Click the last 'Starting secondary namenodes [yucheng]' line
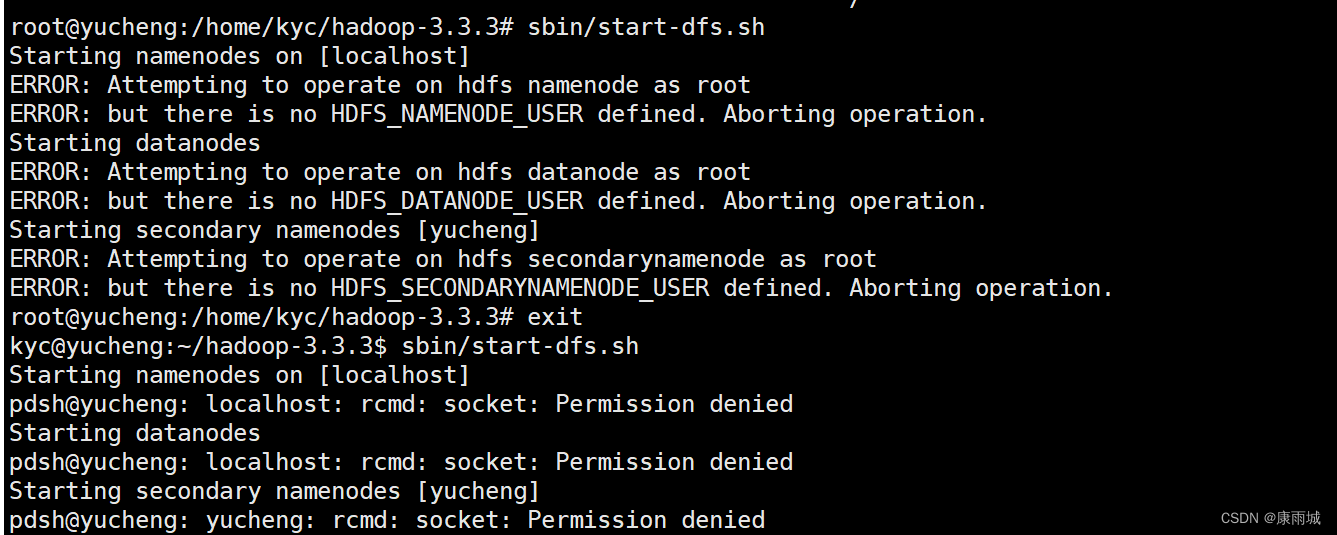This screenshot has height=535, width=1337. click(x=274, y=491)
